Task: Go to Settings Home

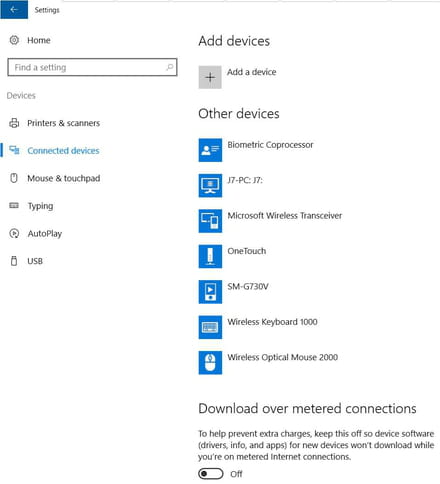Action: [39, 40]
